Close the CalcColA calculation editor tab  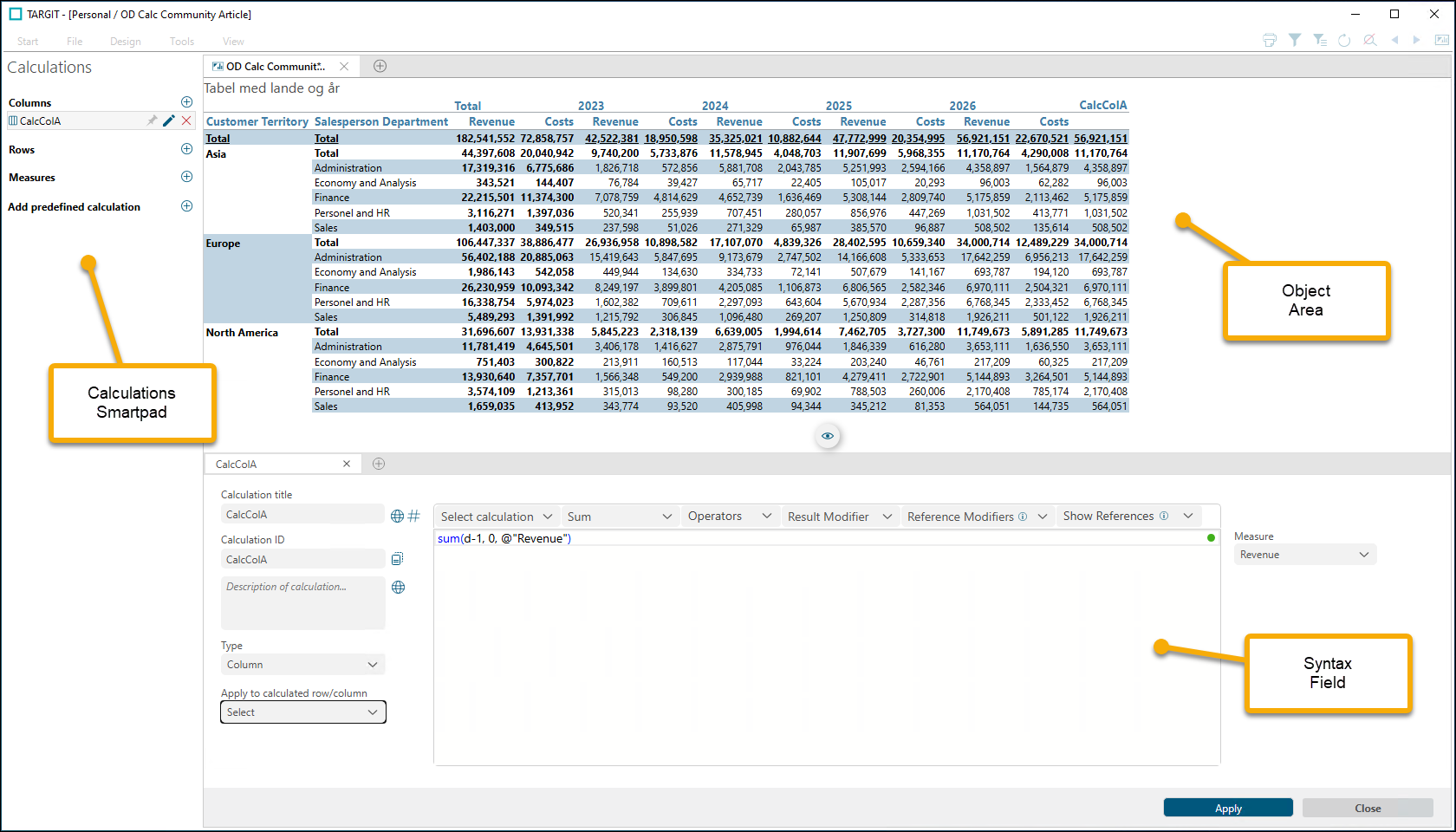pos(347,464)
